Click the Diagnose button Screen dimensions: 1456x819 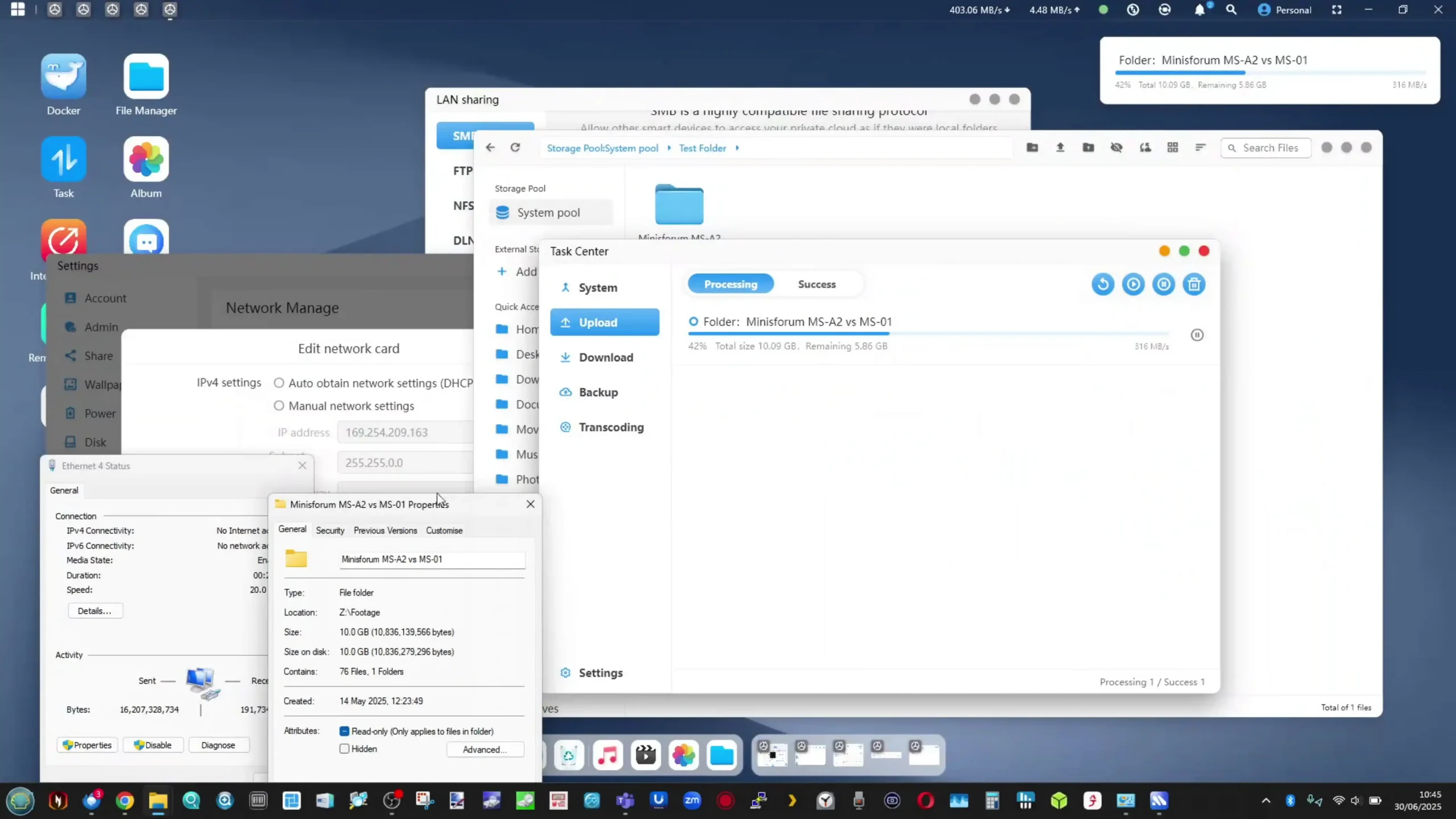pos(218,745)
